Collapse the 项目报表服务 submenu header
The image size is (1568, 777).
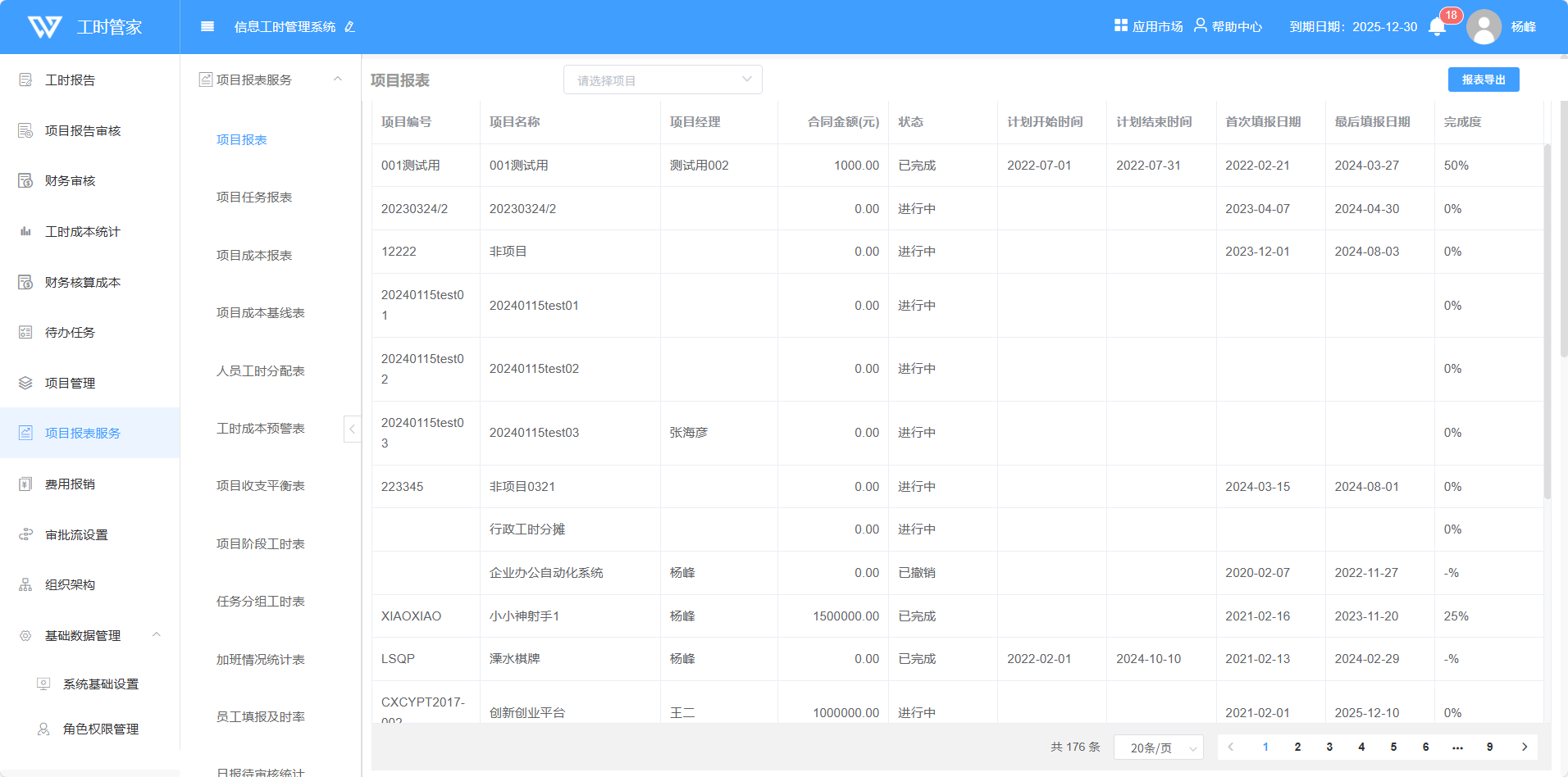pyautogui.click(x=337, y=80)
